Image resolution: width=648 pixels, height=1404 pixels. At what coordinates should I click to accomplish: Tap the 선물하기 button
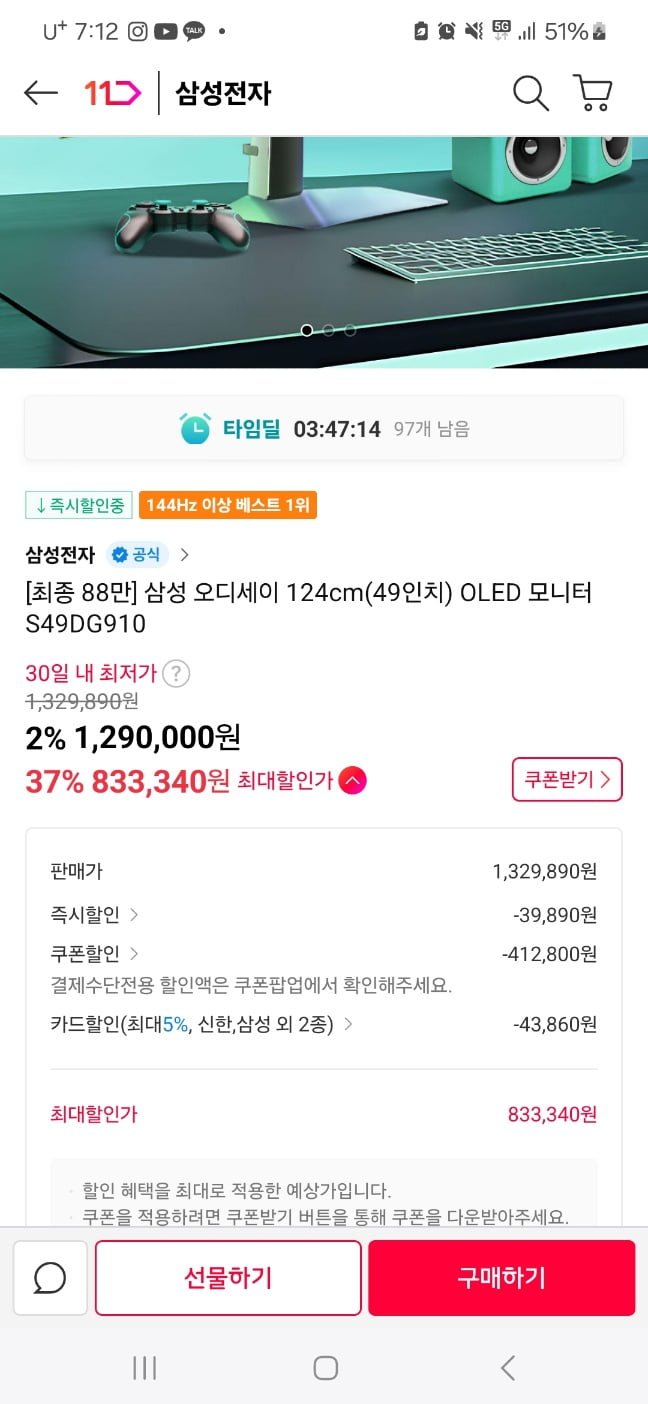[x=228, y=1278]
